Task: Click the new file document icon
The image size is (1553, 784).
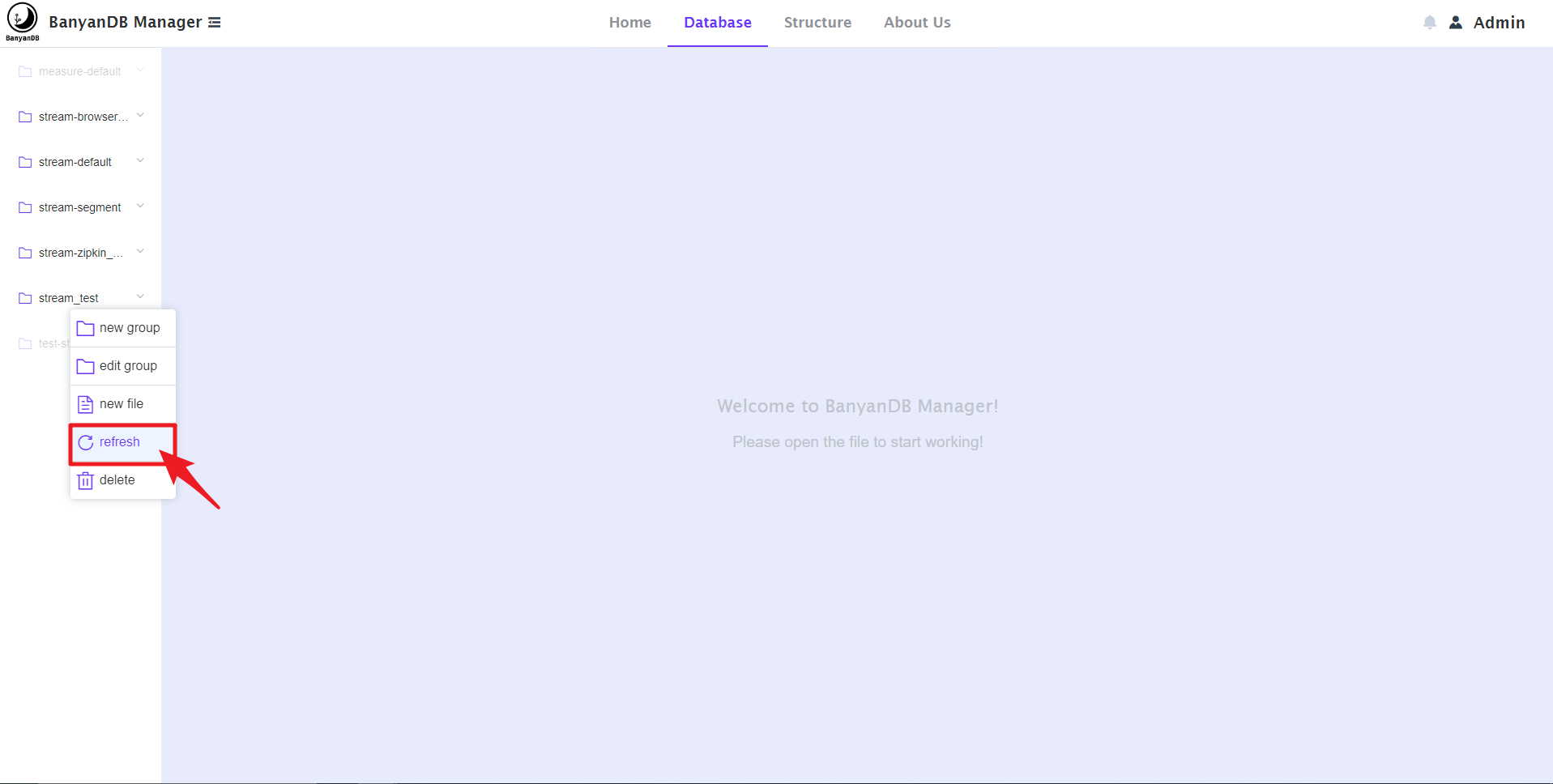Action: (x=85, y=404)
